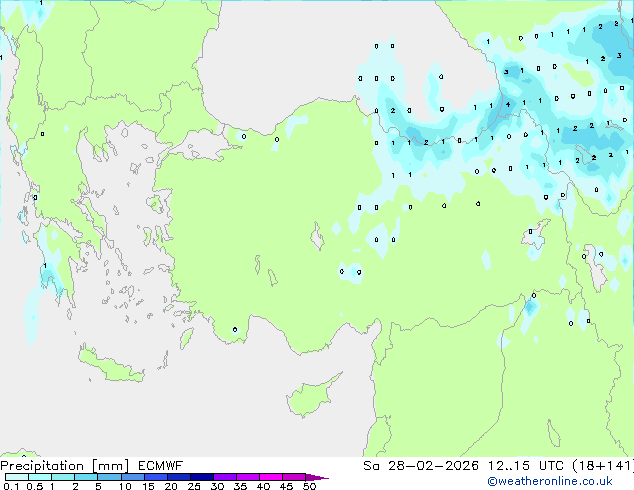Click the '4' precipitation value on the map
The image size is (634, 490).
(x=508, y=104)
